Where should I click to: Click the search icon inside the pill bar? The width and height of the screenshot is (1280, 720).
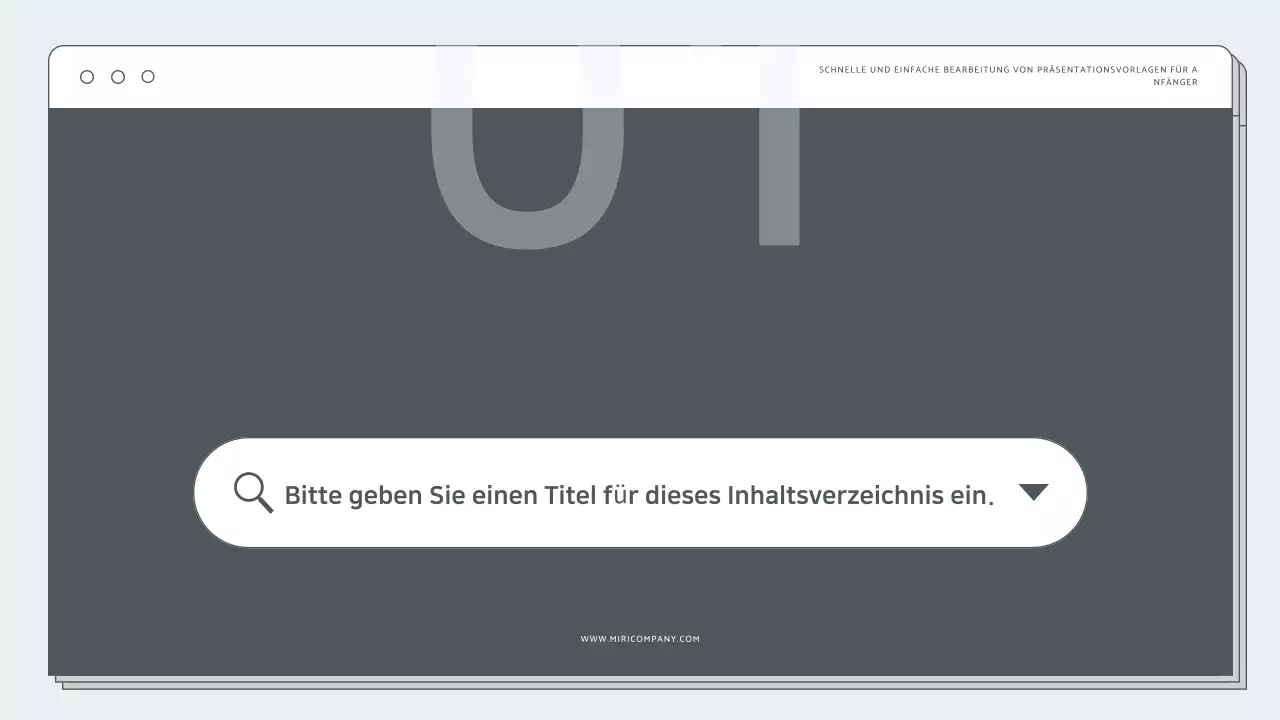pos(253,492)
